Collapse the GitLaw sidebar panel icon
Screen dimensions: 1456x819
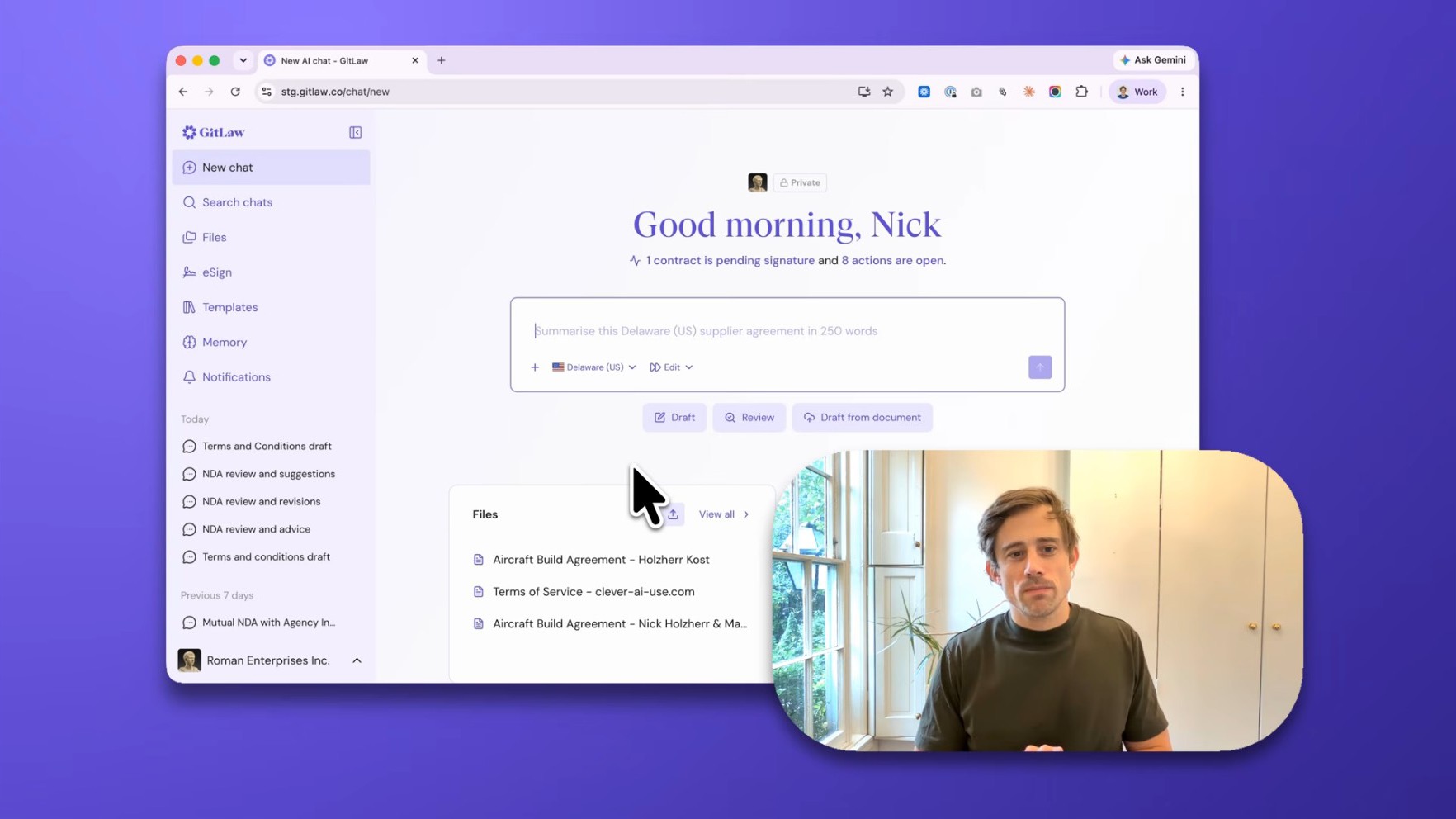click(x=355, y=132)
